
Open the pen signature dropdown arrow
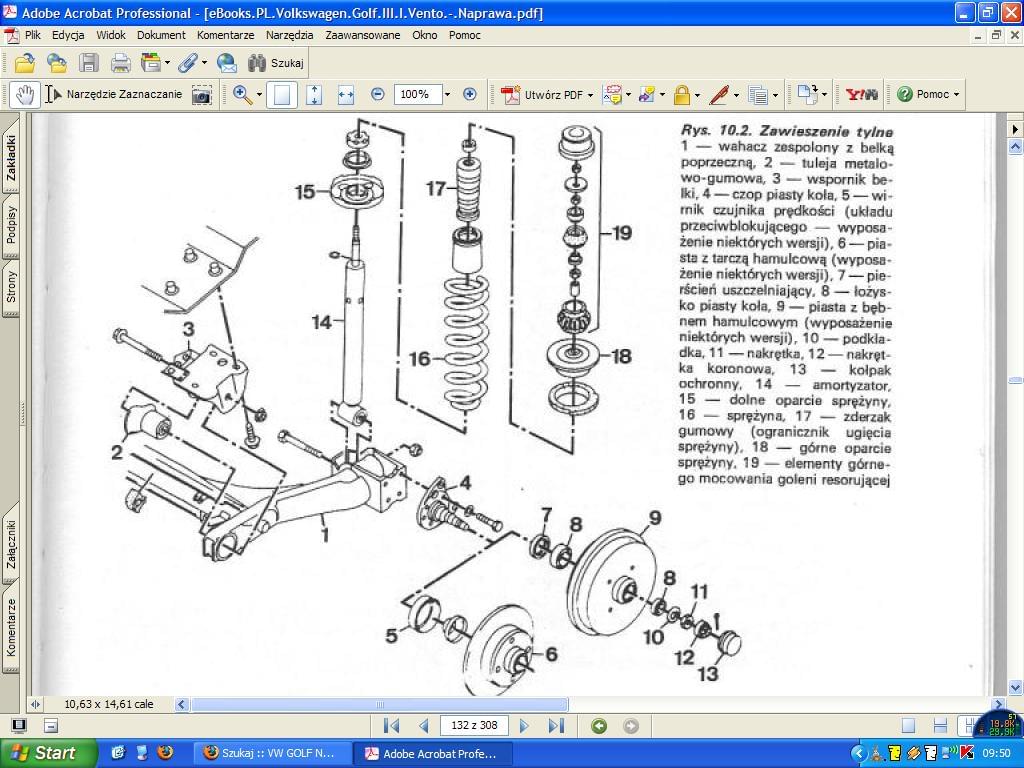click(x=736, y=95)
